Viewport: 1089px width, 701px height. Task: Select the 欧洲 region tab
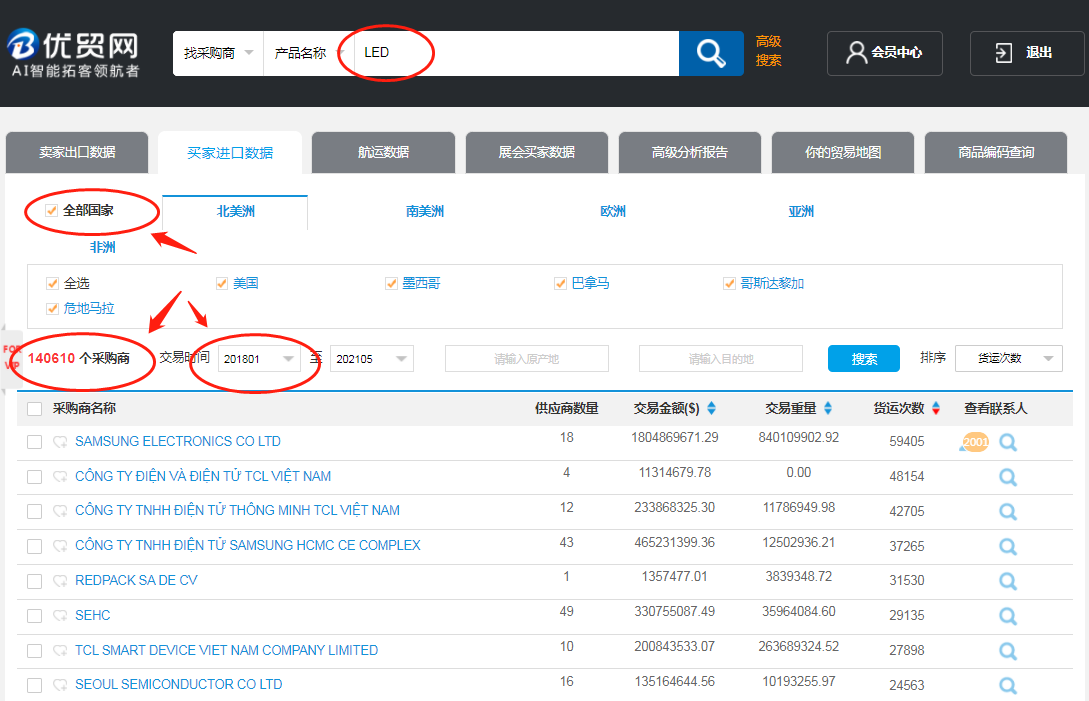[x=613, y=211]
